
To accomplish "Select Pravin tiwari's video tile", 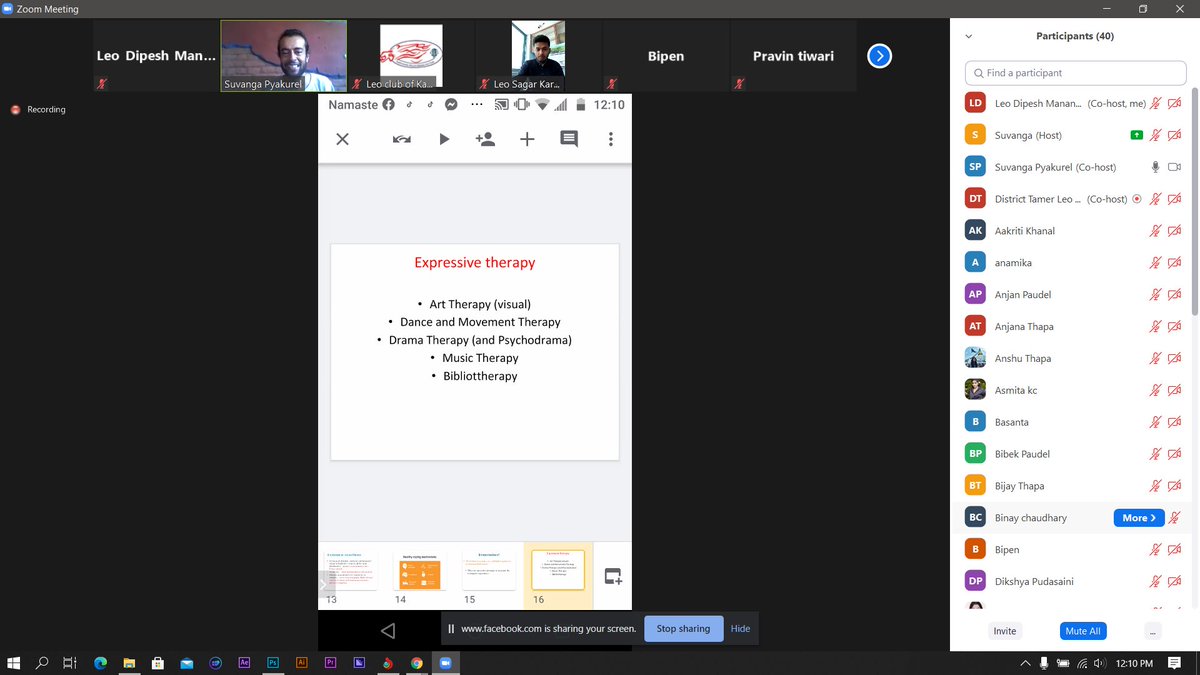I will point(794,56).
